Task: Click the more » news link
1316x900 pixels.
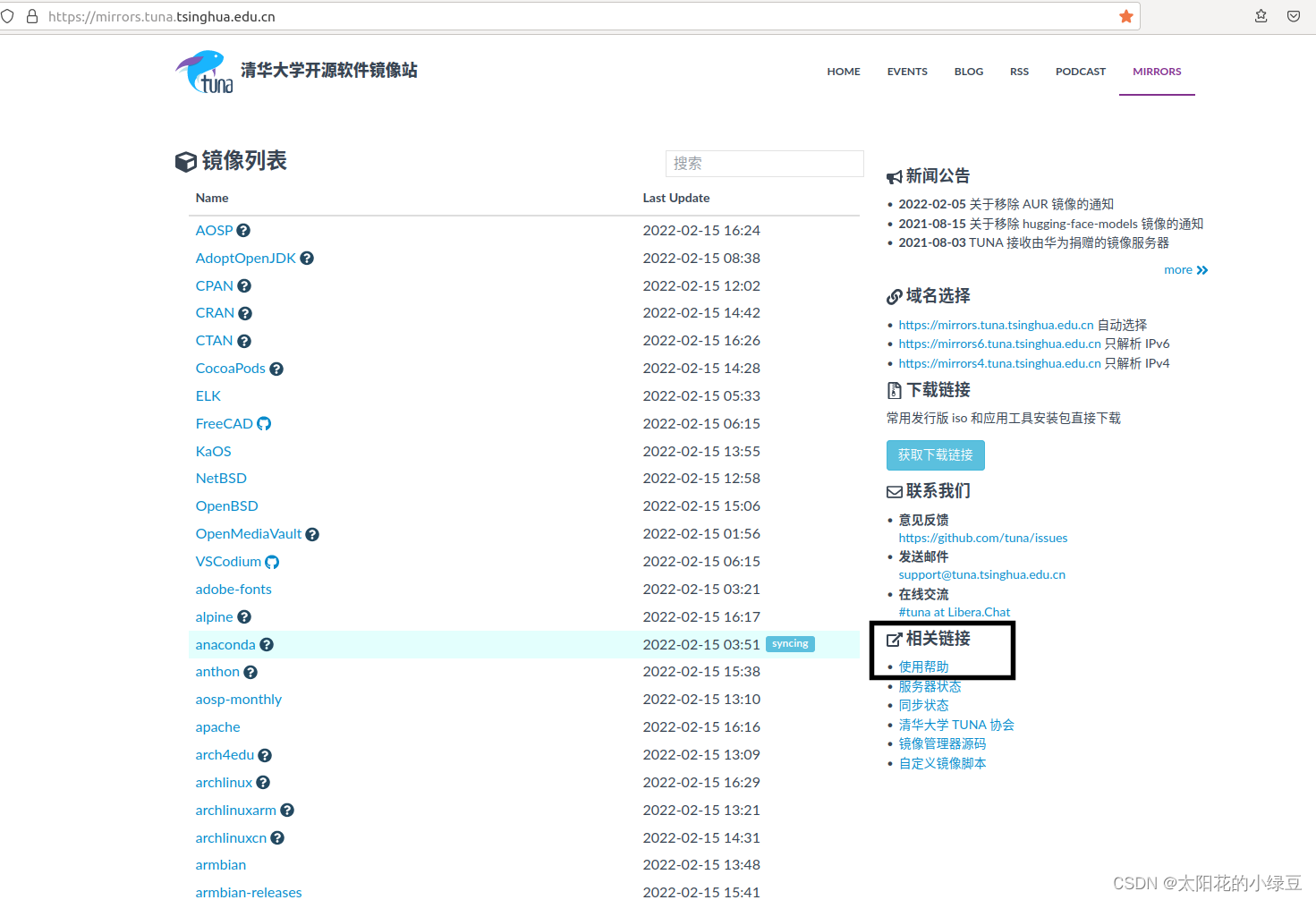Action: click(x=1185, y=269)
